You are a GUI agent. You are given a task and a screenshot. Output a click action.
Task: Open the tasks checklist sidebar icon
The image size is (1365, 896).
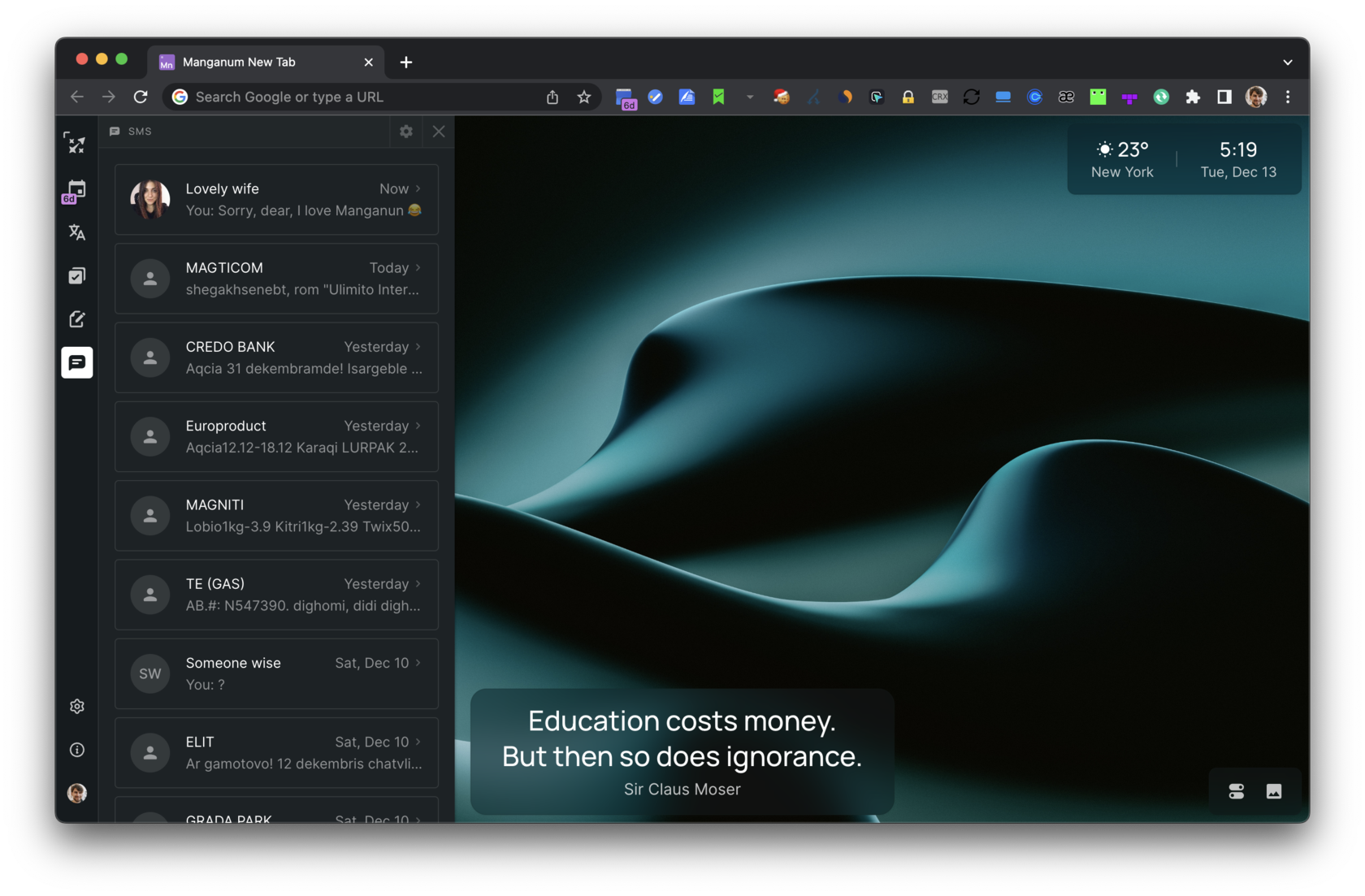pyautogui.click(x=77, y=276)
